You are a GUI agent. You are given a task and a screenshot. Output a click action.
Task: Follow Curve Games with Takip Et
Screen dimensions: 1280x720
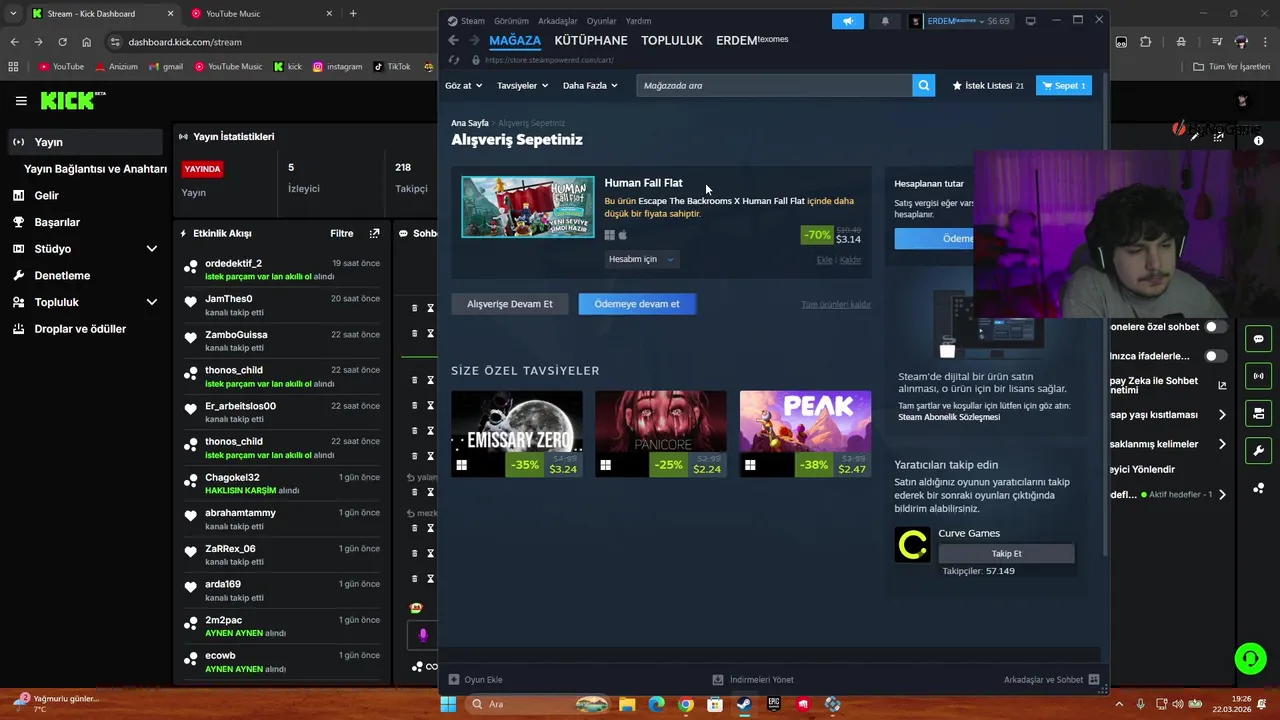click(x=1007, y=554)
